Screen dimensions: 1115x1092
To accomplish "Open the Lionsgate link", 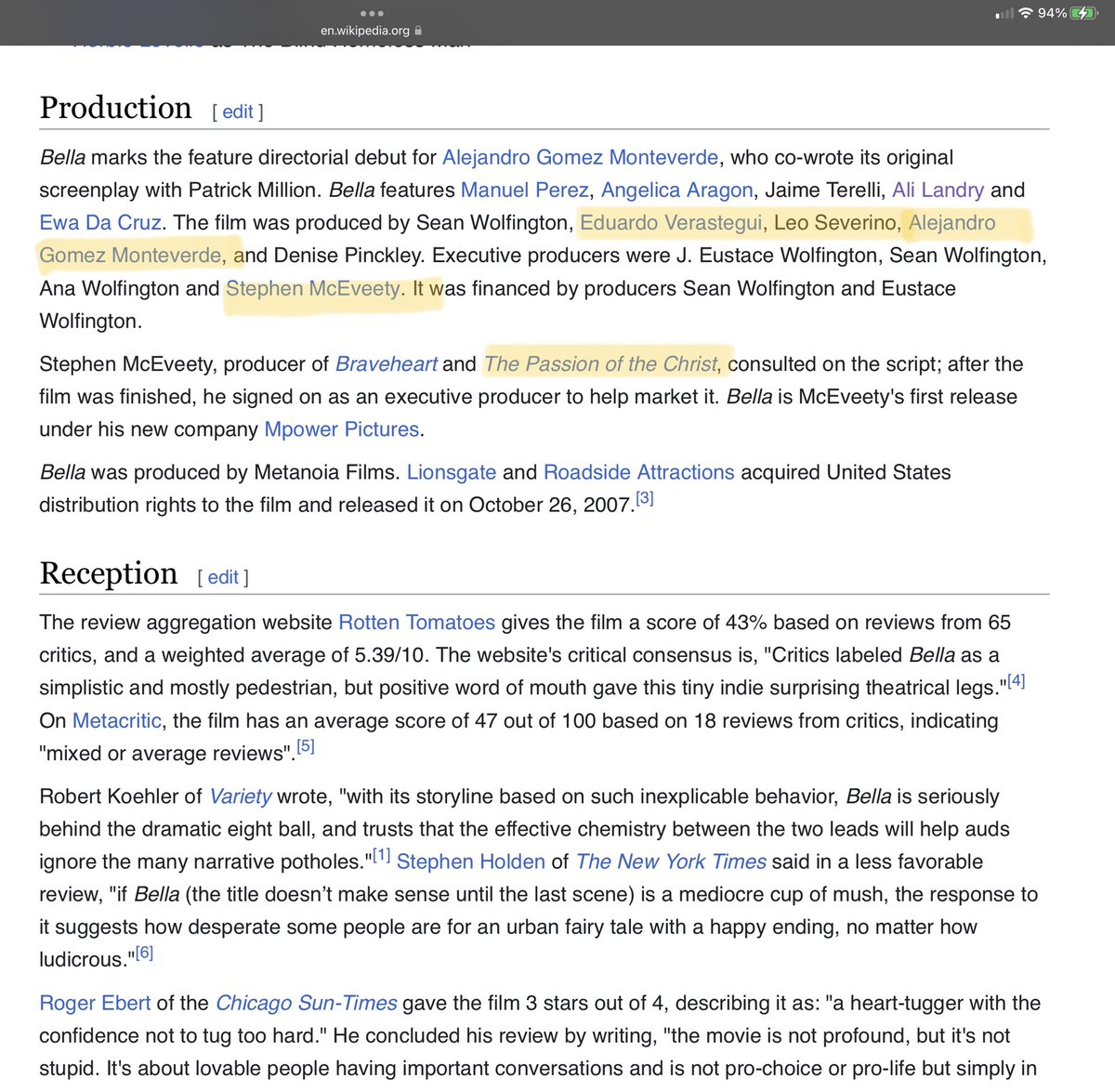I will point(452,472).
